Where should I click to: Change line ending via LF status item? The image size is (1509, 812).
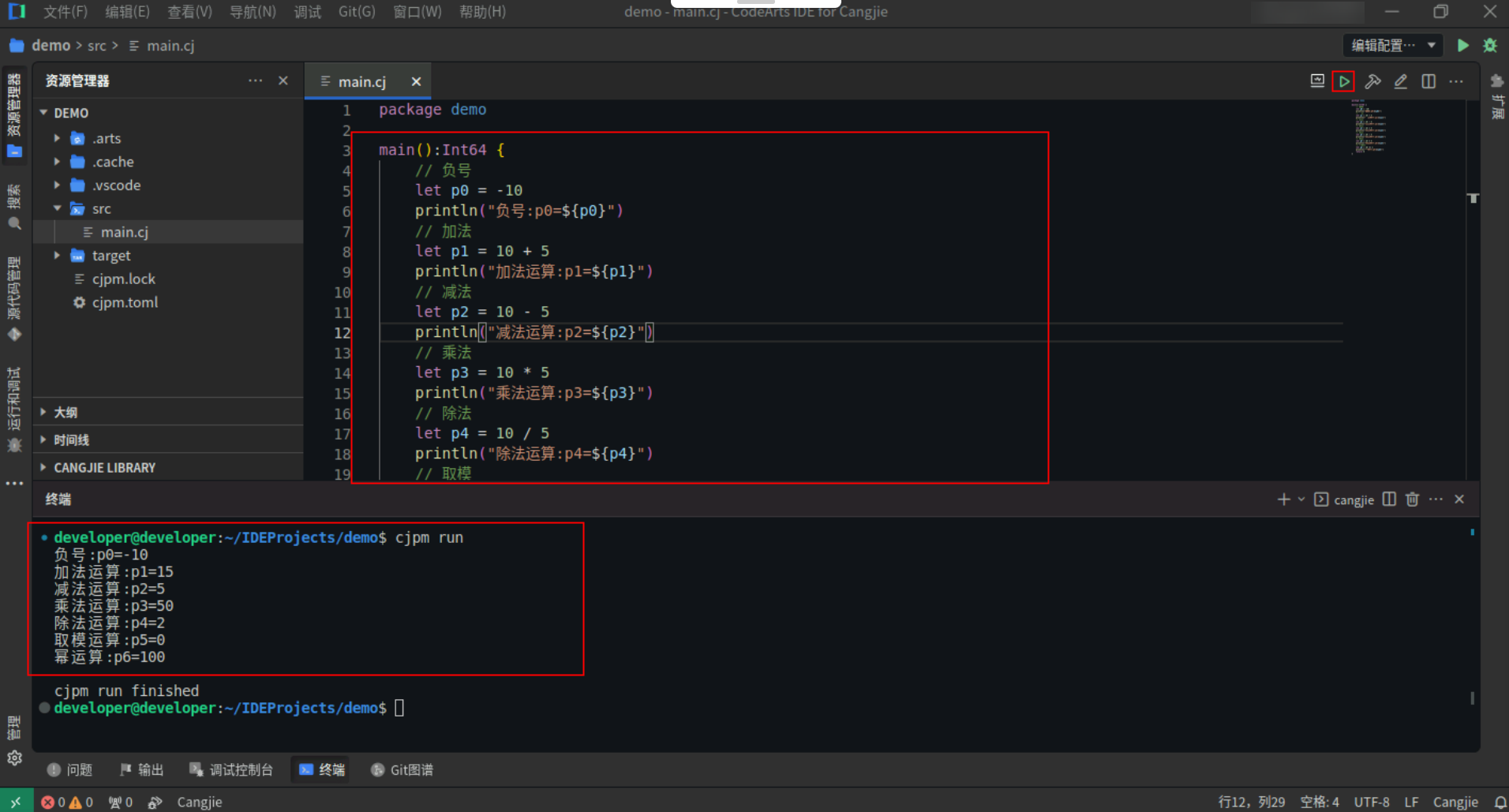pos(1411,802)
